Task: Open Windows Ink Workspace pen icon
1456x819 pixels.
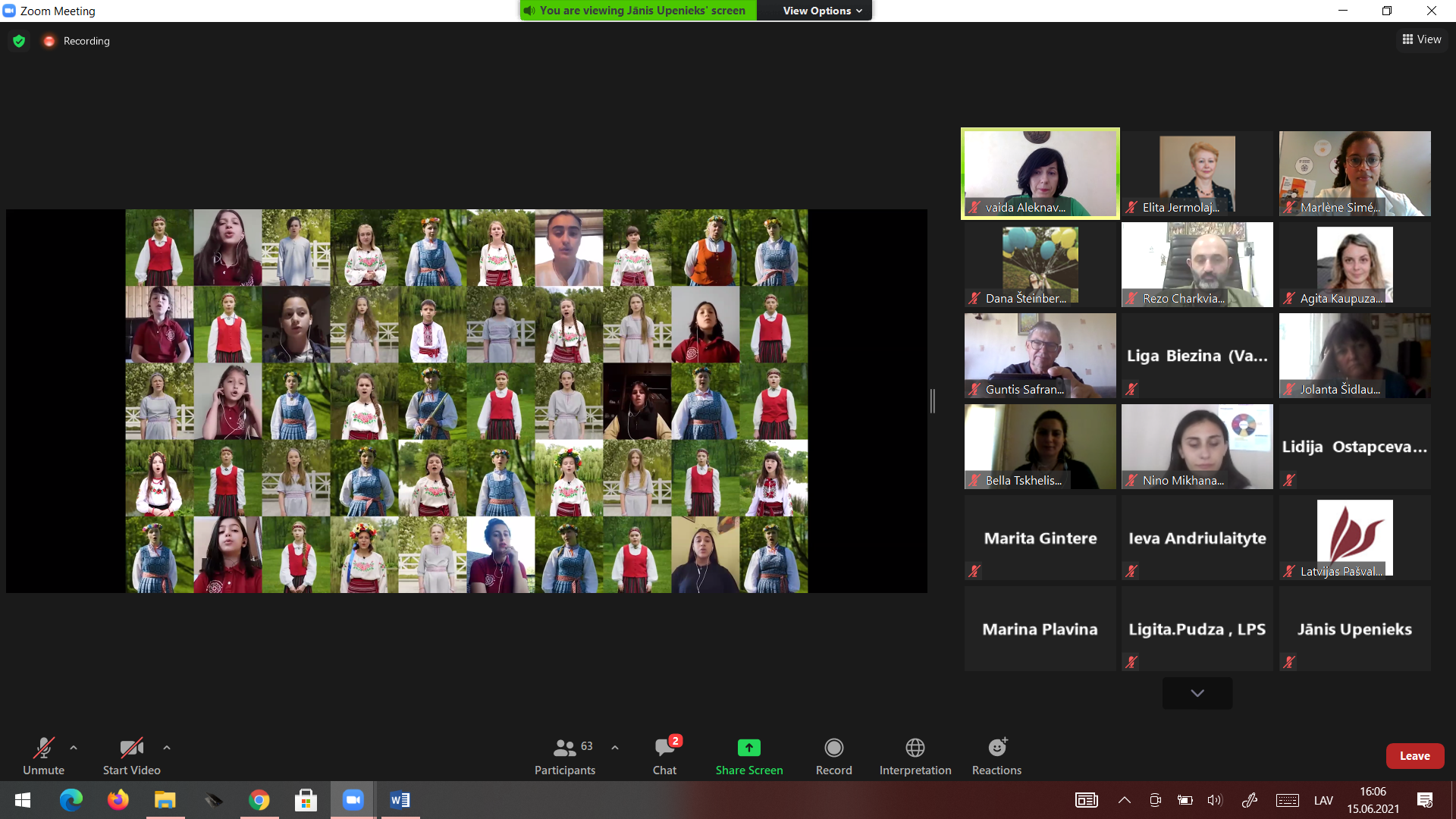Action: (1250, 800)
